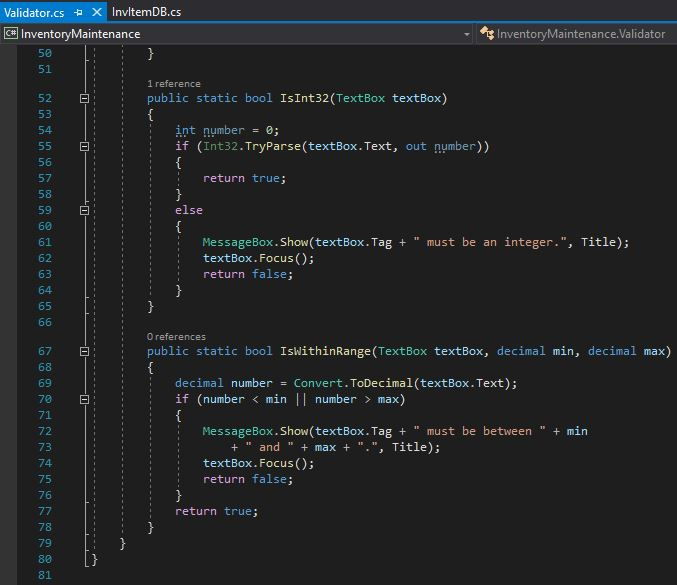Viewport: 677px width, 585px height.
Task: Click 'return false;' on line 75
Action: (248, 479)
